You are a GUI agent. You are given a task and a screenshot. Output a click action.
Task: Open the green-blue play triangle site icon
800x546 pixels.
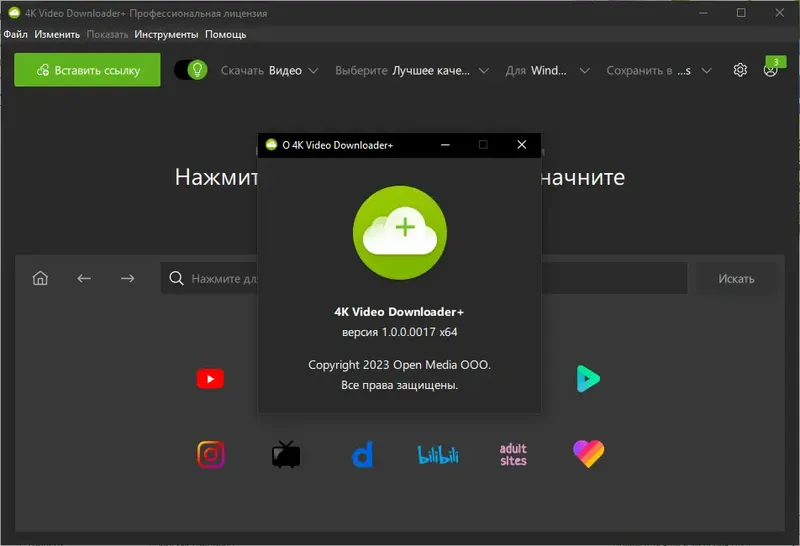[588, 379]
